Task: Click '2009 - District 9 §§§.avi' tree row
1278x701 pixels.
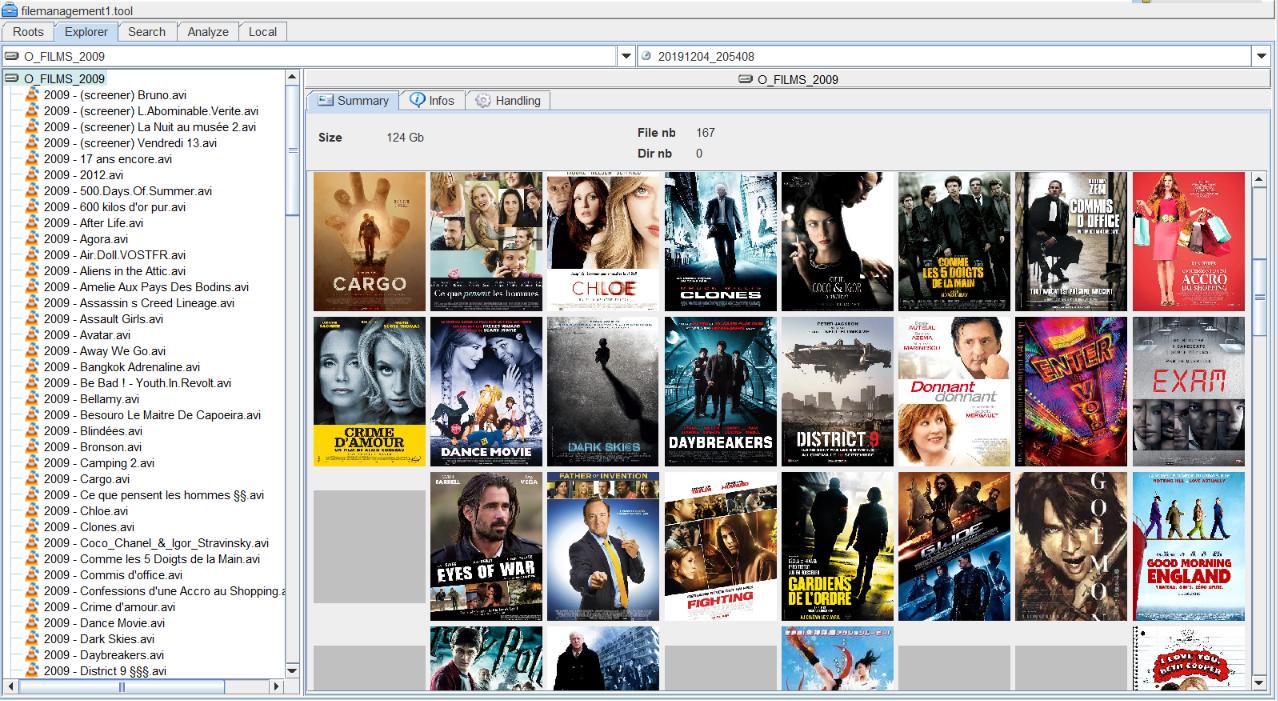Action: [x=105, y=671]
